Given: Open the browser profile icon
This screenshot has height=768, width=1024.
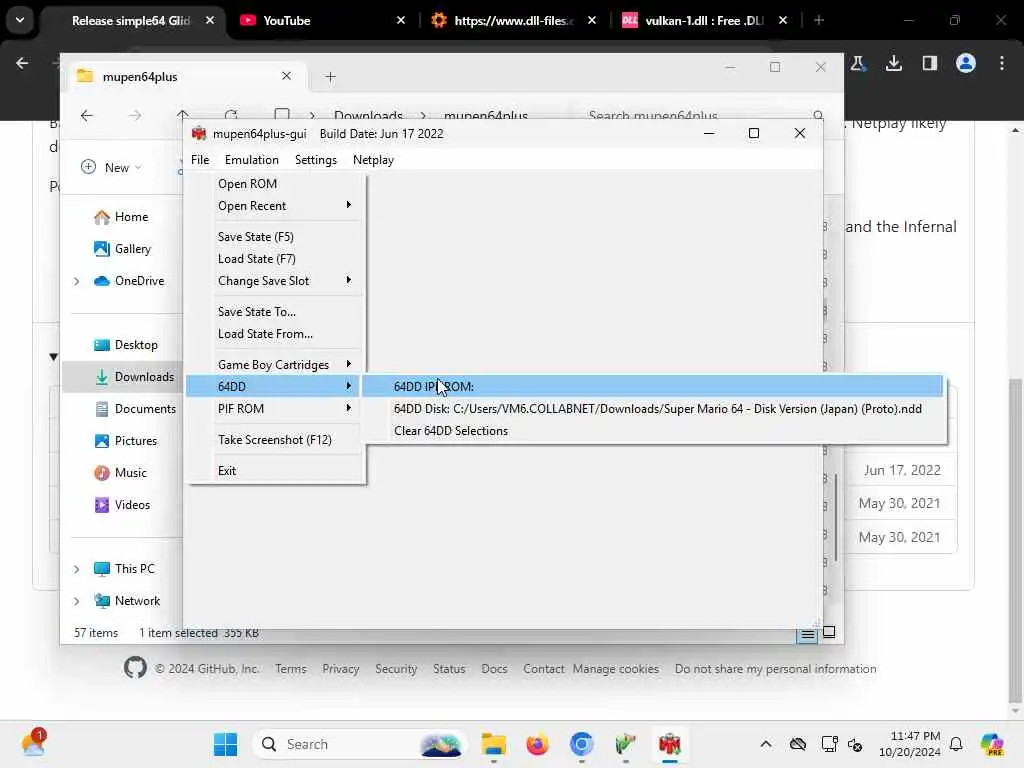Looking at the screenshot, I should (966, 63).
